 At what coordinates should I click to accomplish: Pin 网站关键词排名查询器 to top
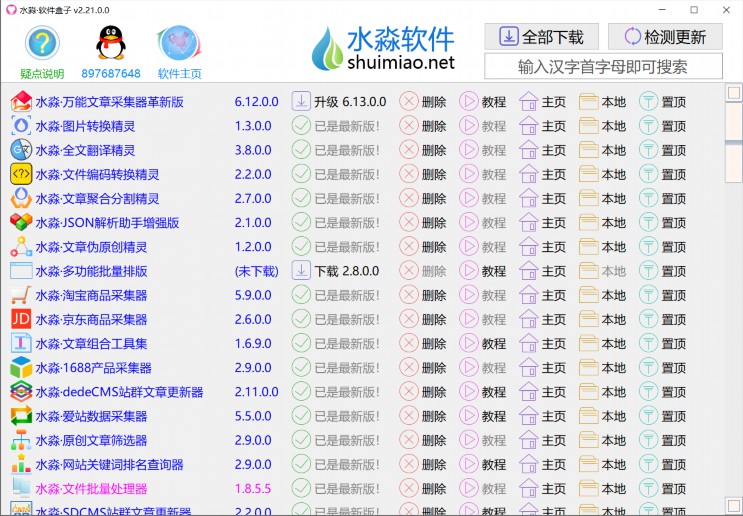(662, 464)
